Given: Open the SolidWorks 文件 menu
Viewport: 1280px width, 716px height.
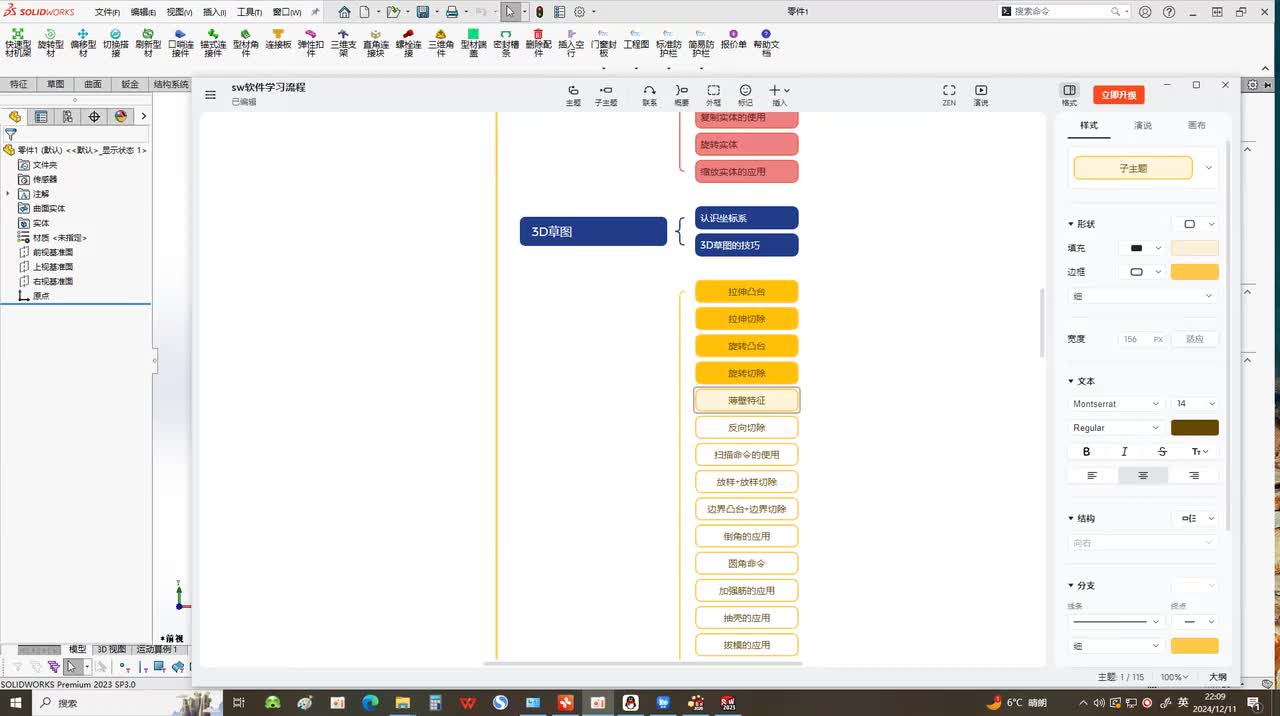Looking at the screenshot, I should [107, 12].
